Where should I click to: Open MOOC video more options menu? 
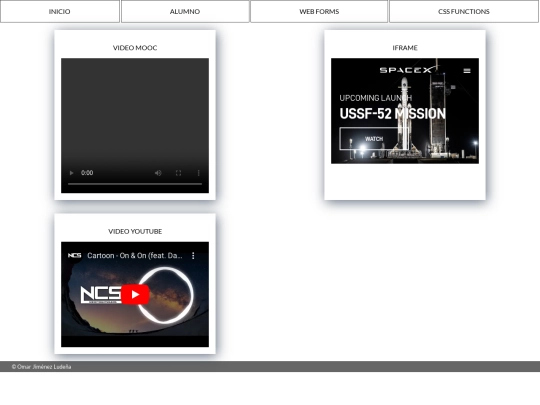198,173
